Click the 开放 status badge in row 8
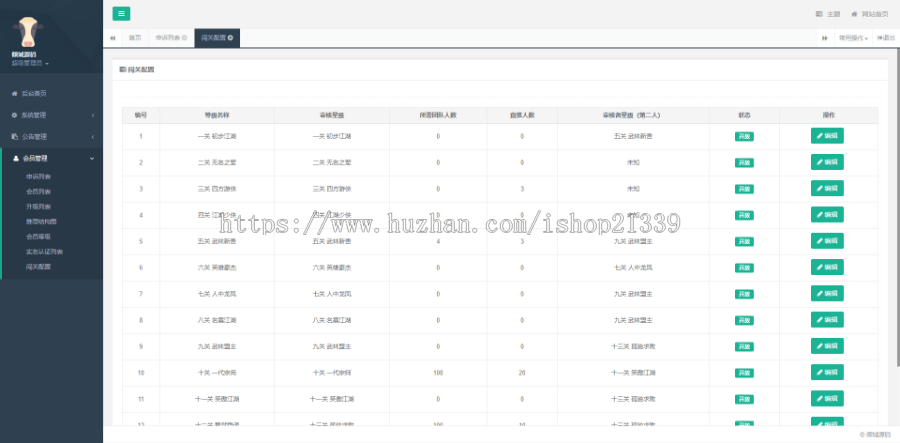Viewport: 900px width, 443px height. [x=744, y=321]
